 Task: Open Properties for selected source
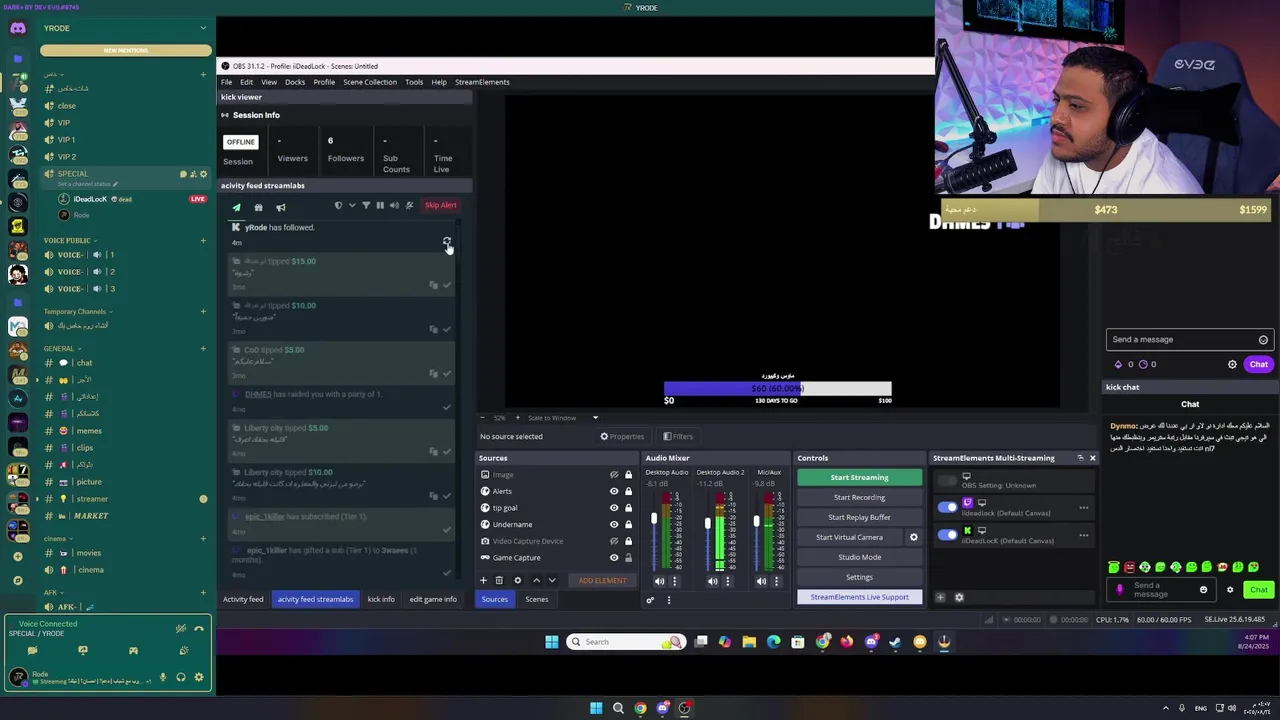622,436
